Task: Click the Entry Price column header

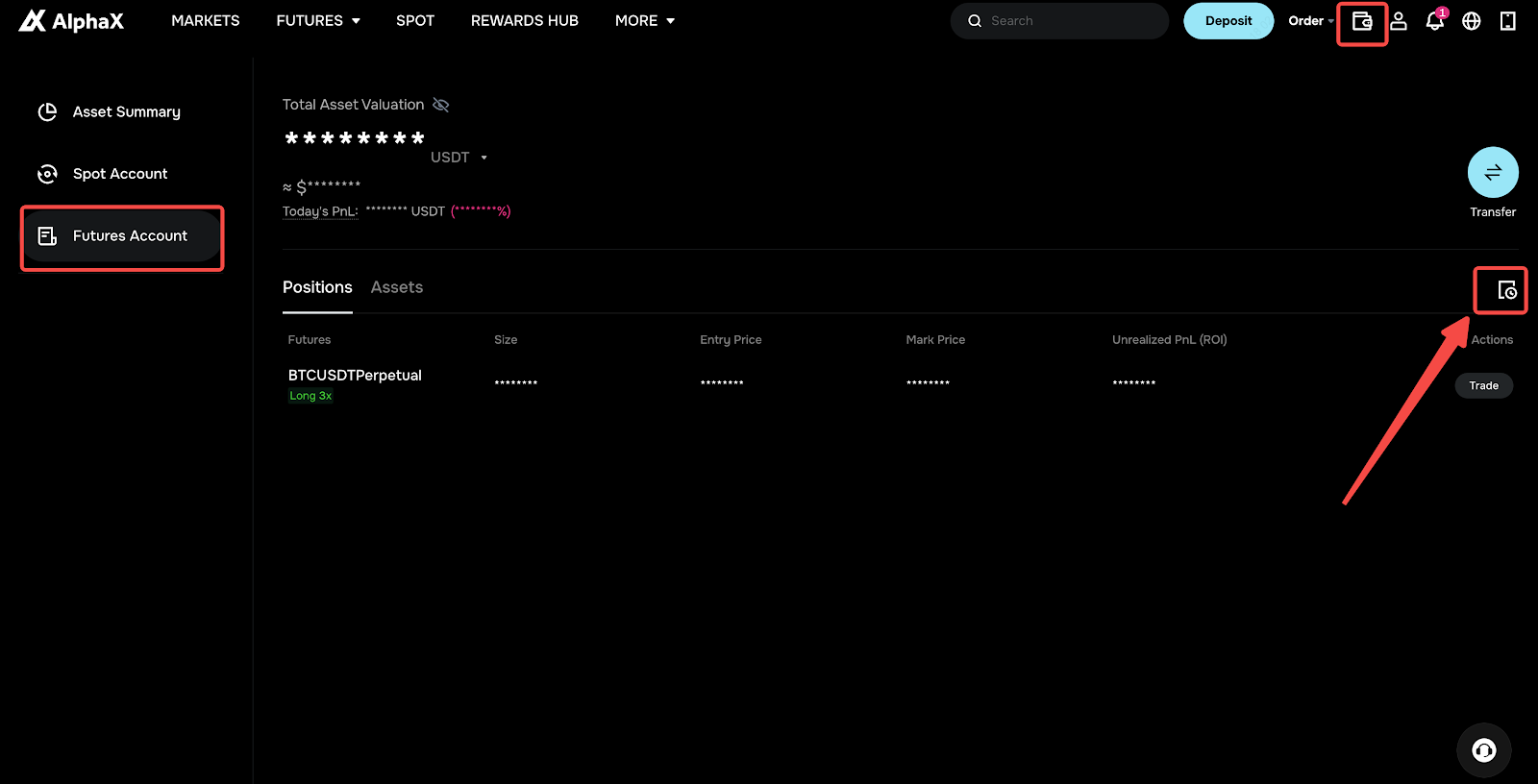Action: tap(731, 340)
